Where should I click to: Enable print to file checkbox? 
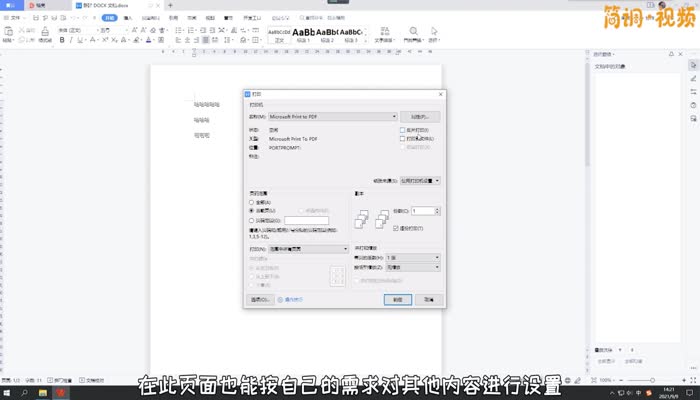[402, 138]
